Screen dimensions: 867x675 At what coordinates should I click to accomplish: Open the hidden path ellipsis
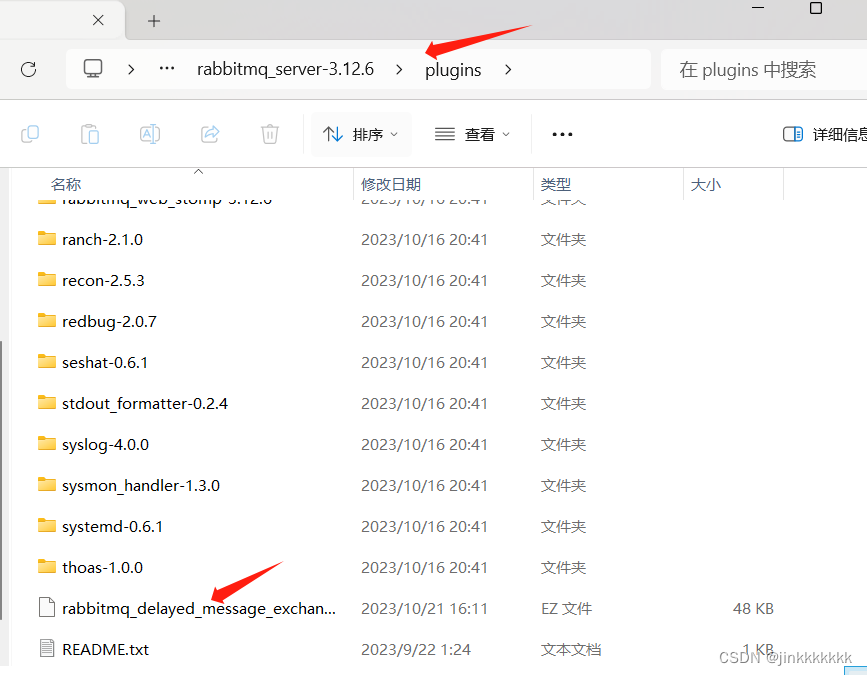167,69
